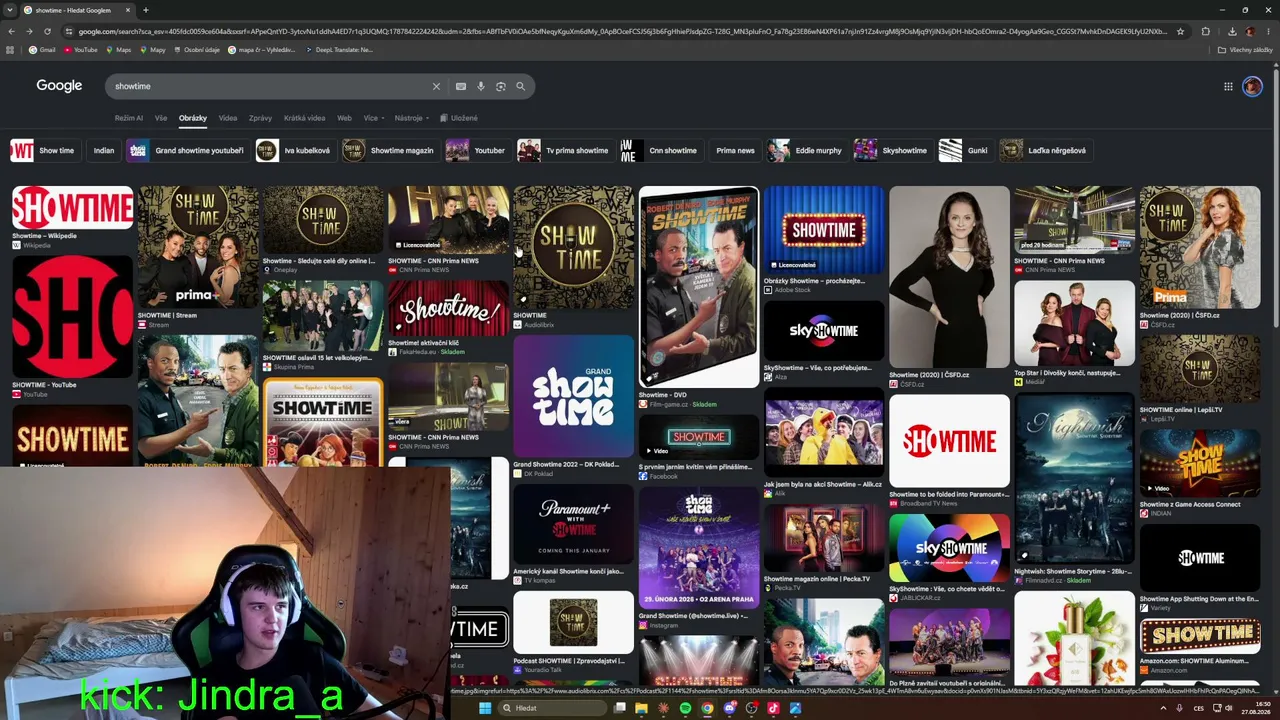Open Spotify from the taskbar

[685, 708]
